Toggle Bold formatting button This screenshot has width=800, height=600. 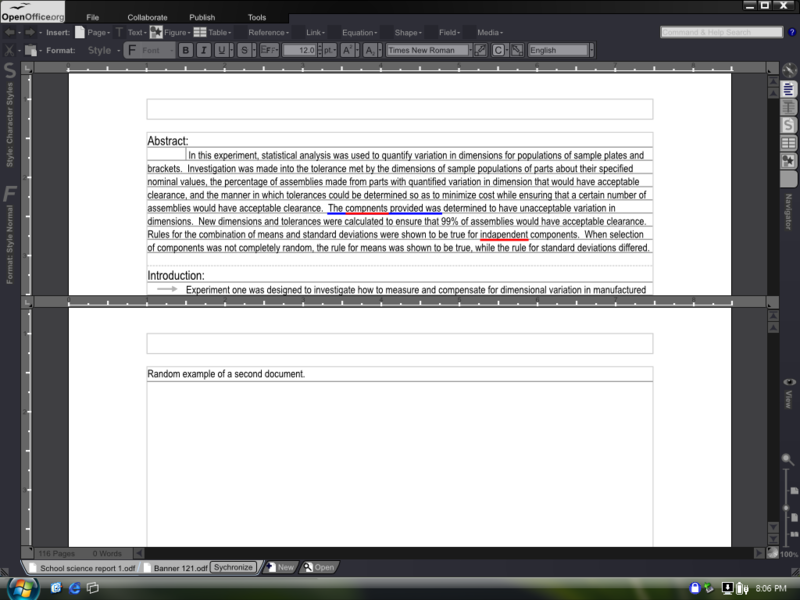pyautogui.click(x=186, y=50)
